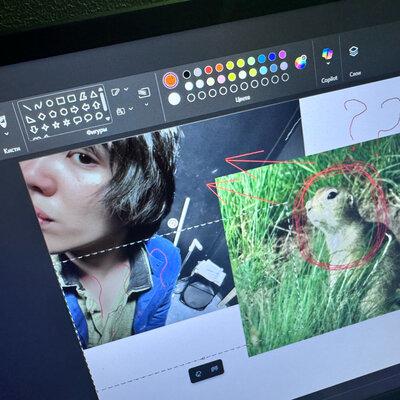Open the Кисти brushes dropdown chevron

(x=7, y=134)
